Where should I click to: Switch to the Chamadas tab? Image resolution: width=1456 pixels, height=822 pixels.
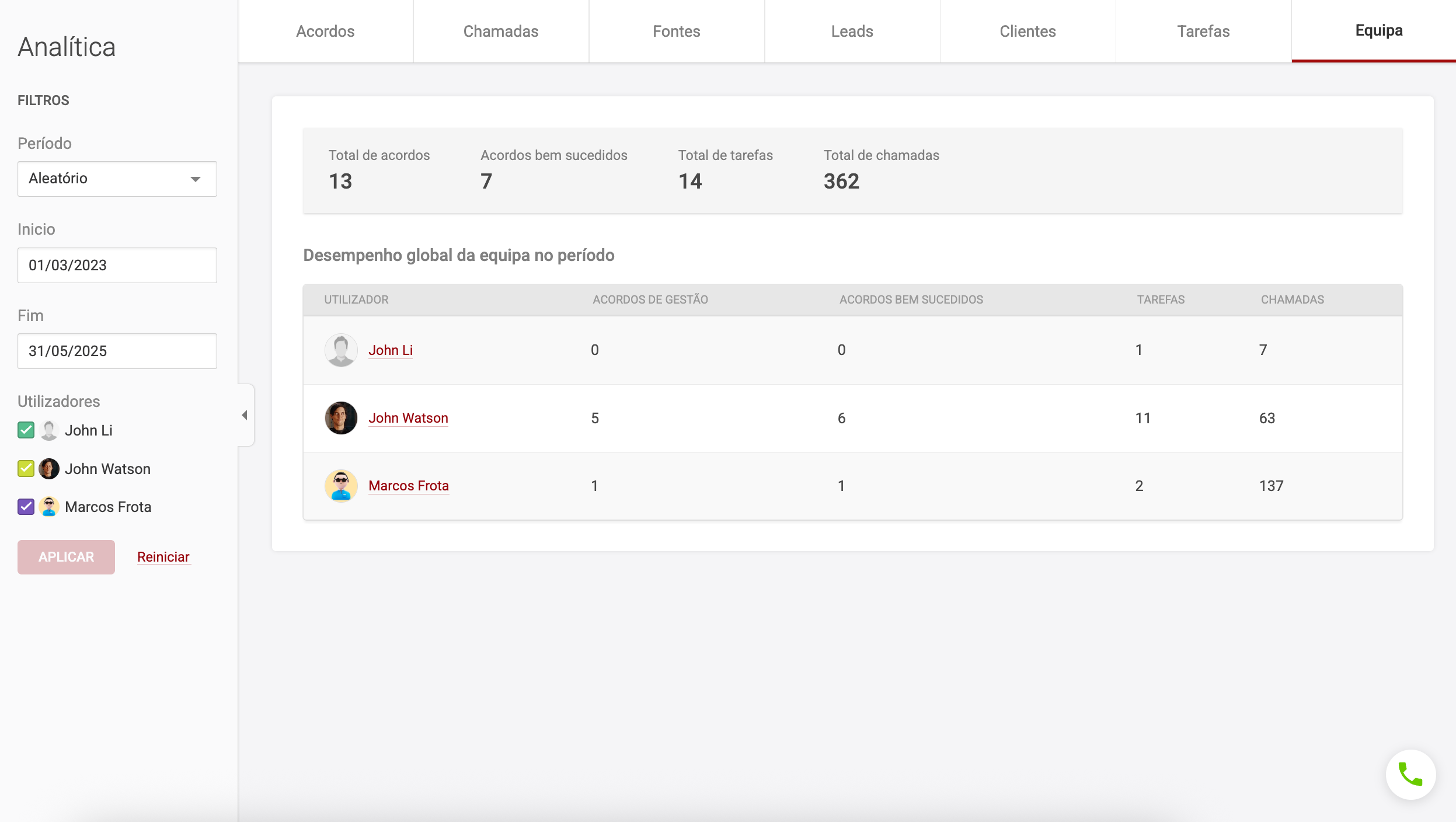[x=500, y=32]
